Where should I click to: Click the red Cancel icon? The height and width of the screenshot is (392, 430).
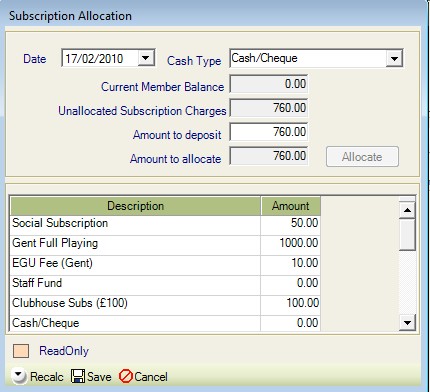click(126, 377)
